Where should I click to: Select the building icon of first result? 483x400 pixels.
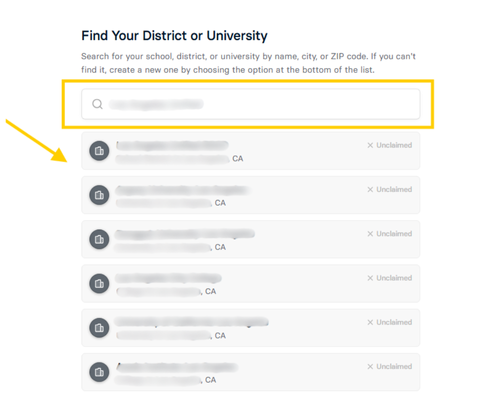[x=99, y=151]
